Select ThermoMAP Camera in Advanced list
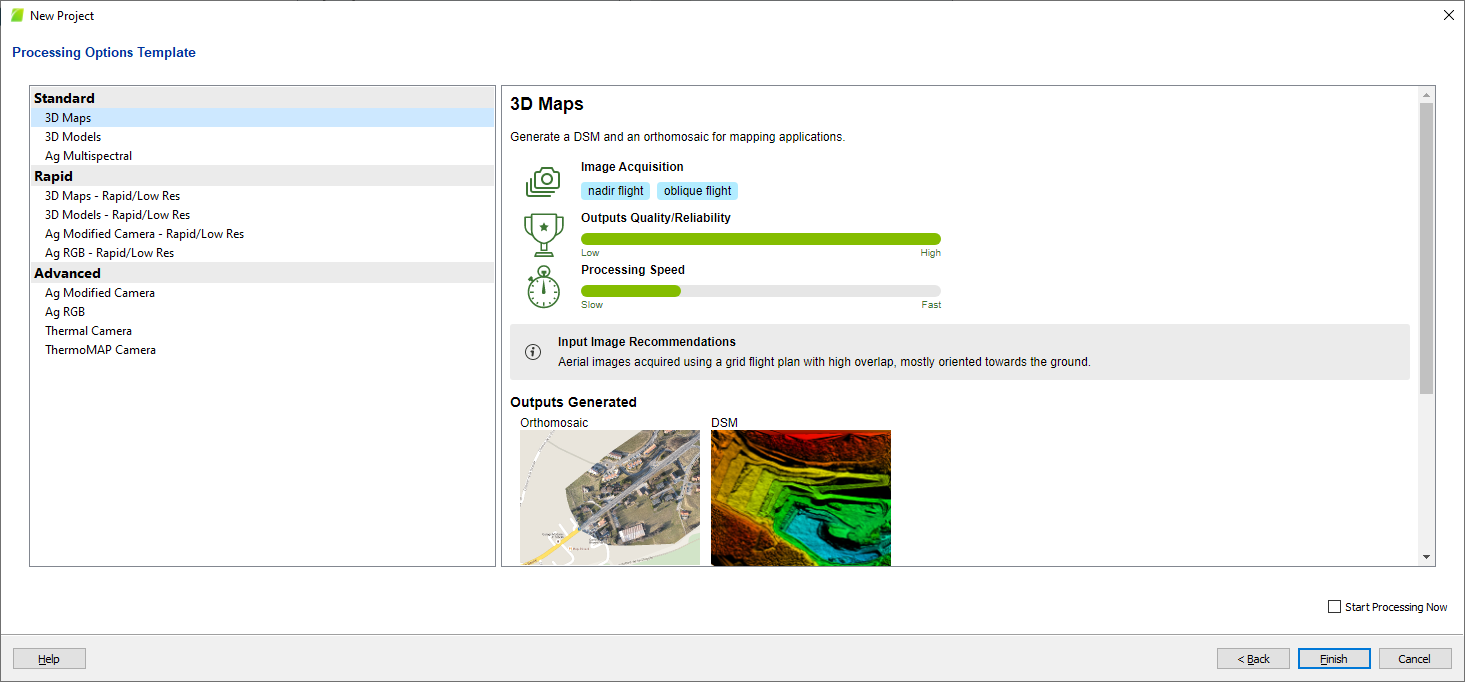The image size is (1465, 682). [x=100, y=350]
